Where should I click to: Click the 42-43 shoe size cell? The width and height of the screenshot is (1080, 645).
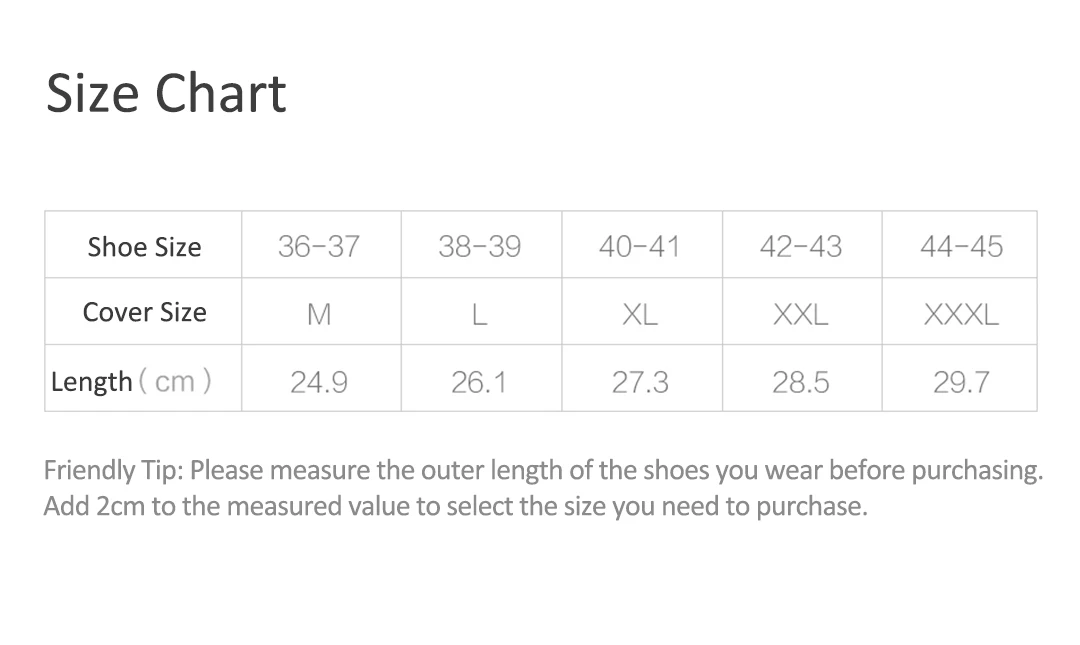[x=801, y=246]
